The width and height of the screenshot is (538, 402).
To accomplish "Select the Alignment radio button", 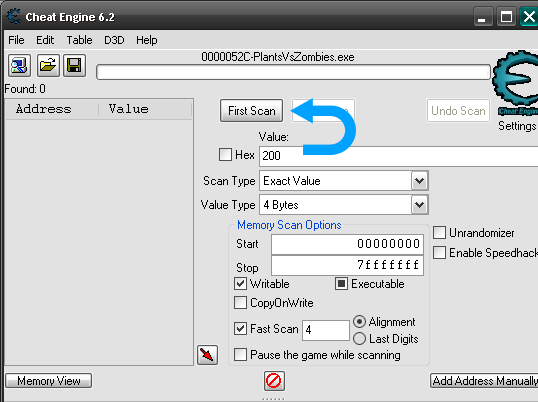I will pyautogui.click(x=359, y=321).
